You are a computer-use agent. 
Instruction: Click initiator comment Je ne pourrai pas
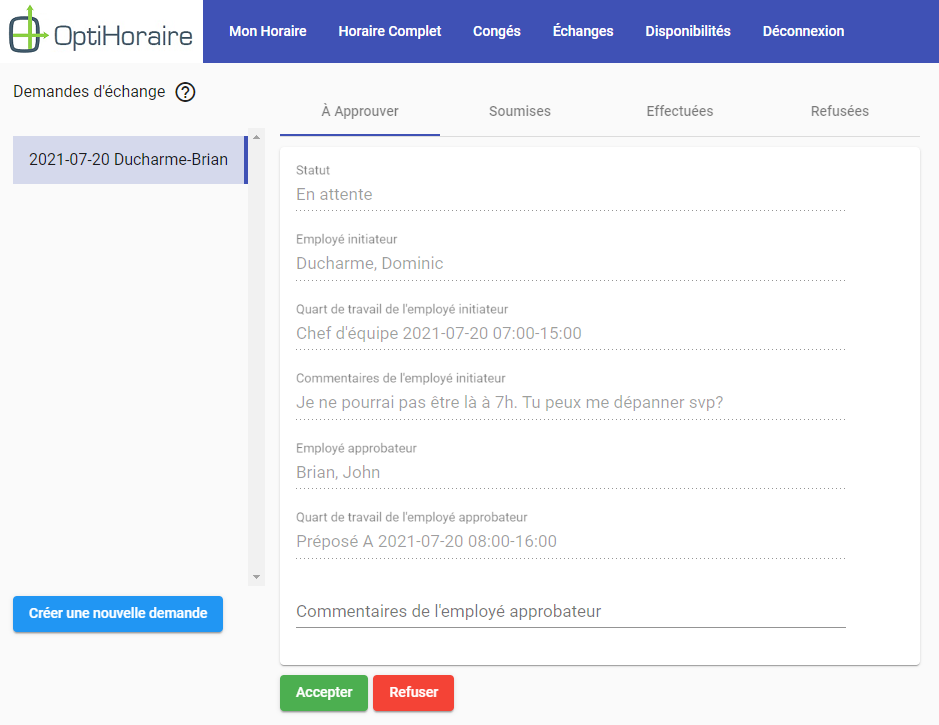[x=571, y=402]
